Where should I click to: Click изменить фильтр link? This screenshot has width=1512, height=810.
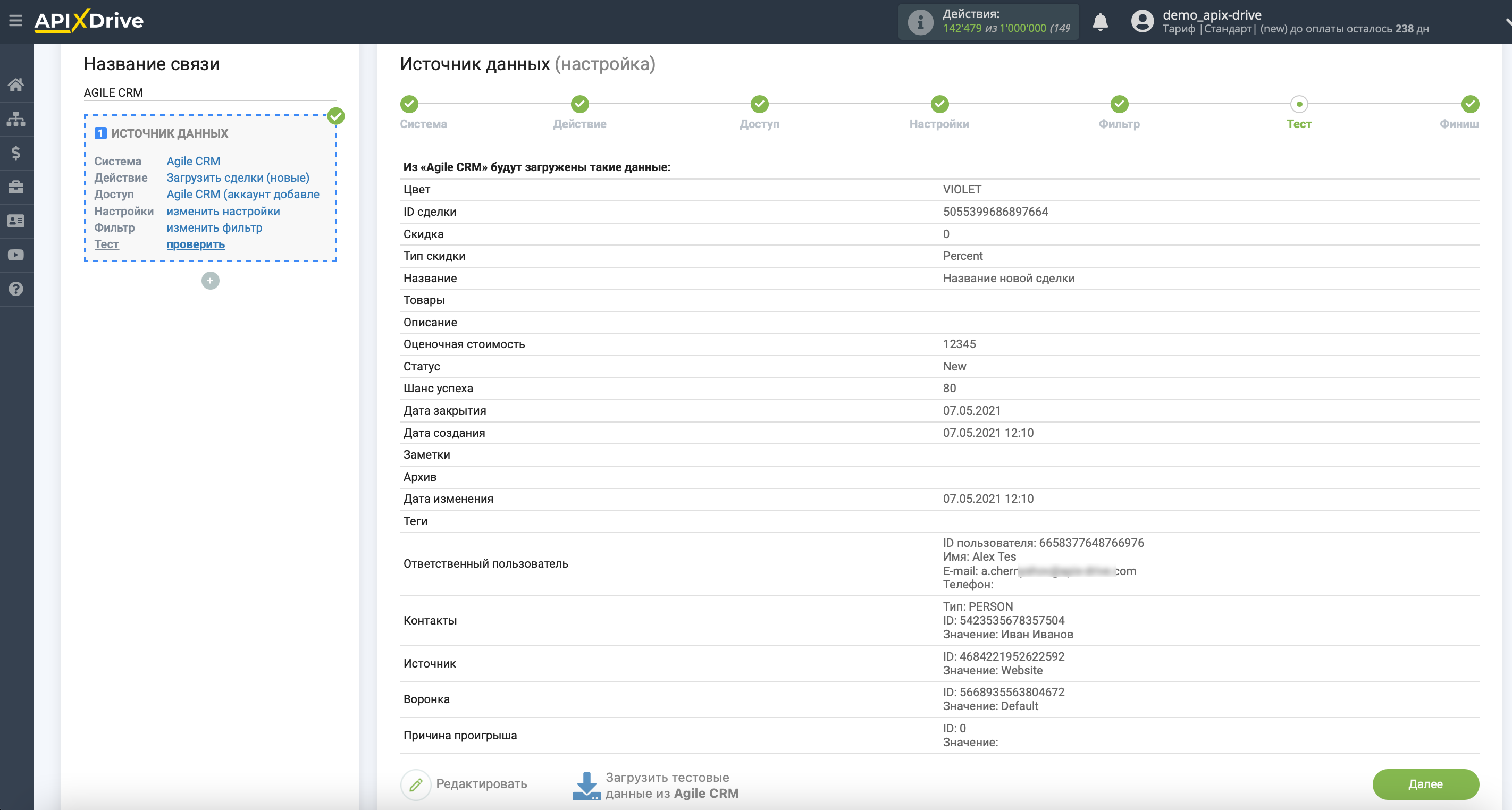(214, 227)
